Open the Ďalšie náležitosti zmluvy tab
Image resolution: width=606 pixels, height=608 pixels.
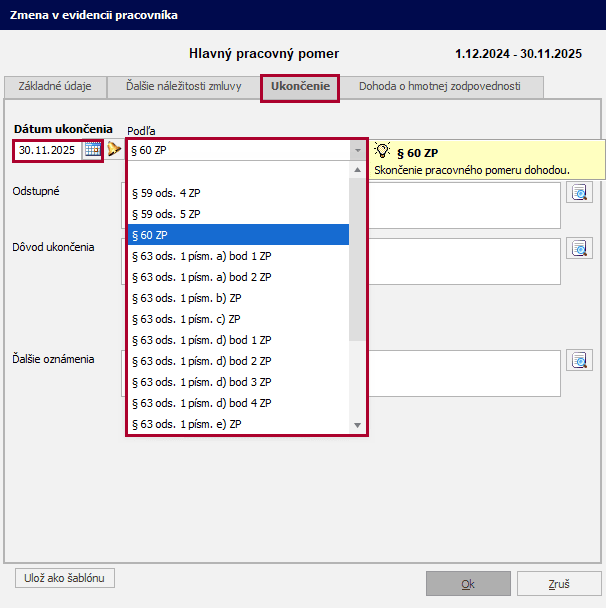(x=183, y=86)
